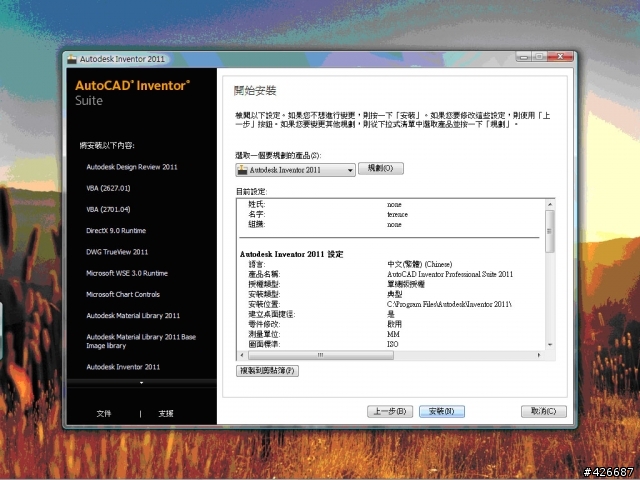Minimize the installer window
640x480 pixels.
524,57
